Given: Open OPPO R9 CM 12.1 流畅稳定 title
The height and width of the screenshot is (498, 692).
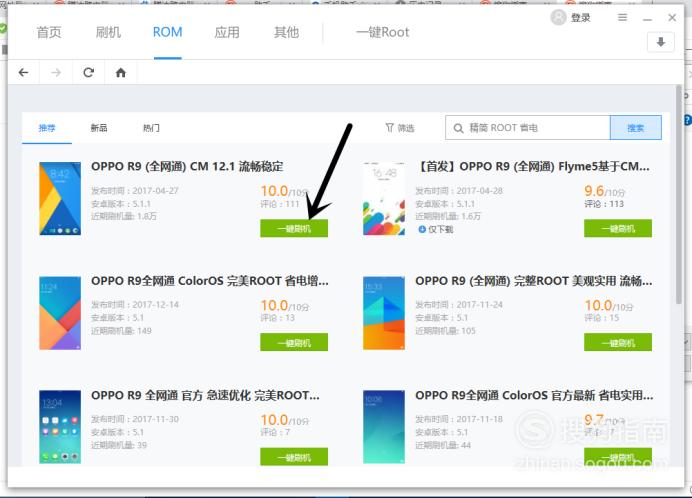Looking at the screenshot, I should coord(187,166).
